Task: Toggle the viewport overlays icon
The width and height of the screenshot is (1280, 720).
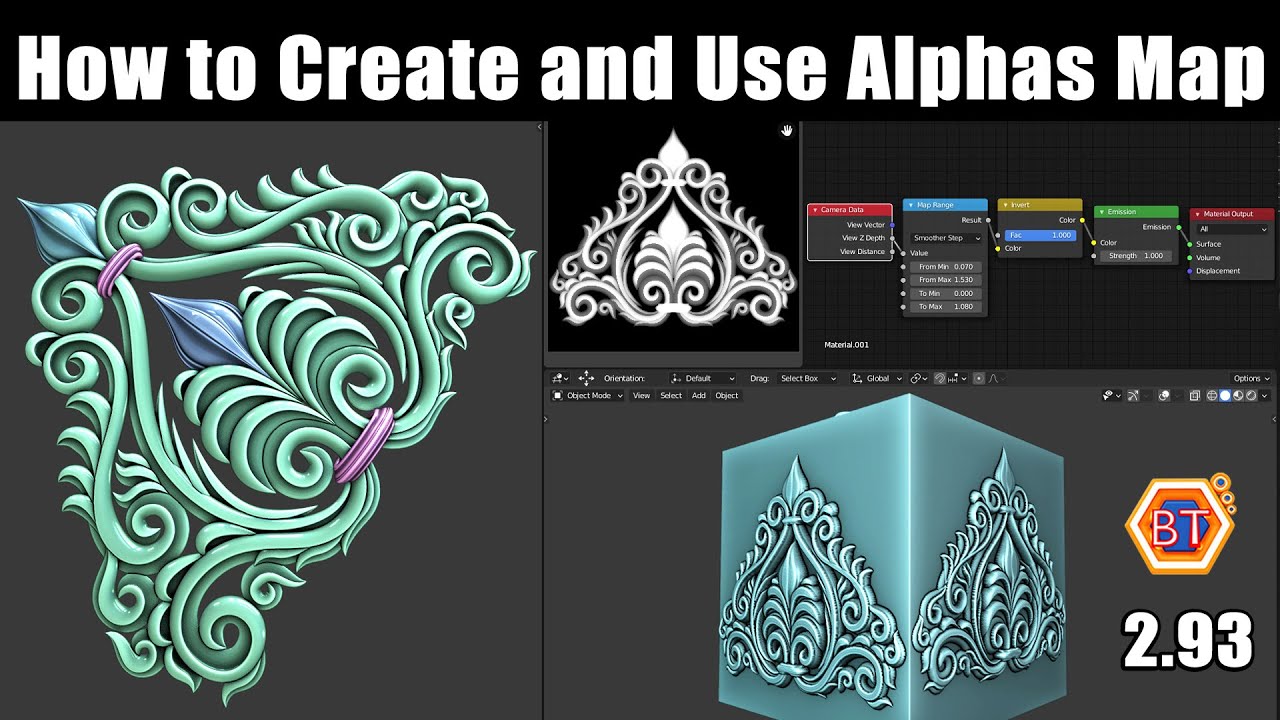Action: click(x=1164, y=395)
